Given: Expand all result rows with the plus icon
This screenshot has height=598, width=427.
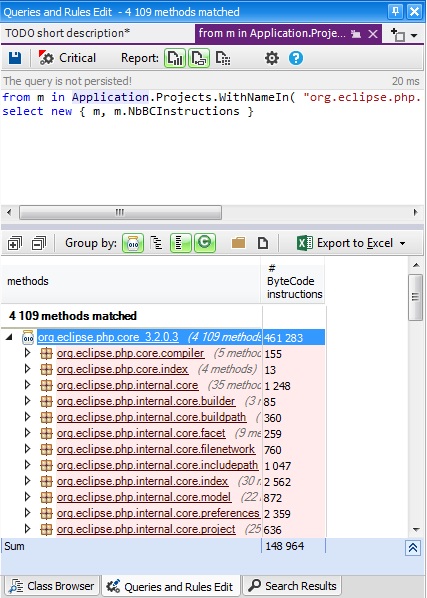Looking at the screenshot, I should 15,243.
